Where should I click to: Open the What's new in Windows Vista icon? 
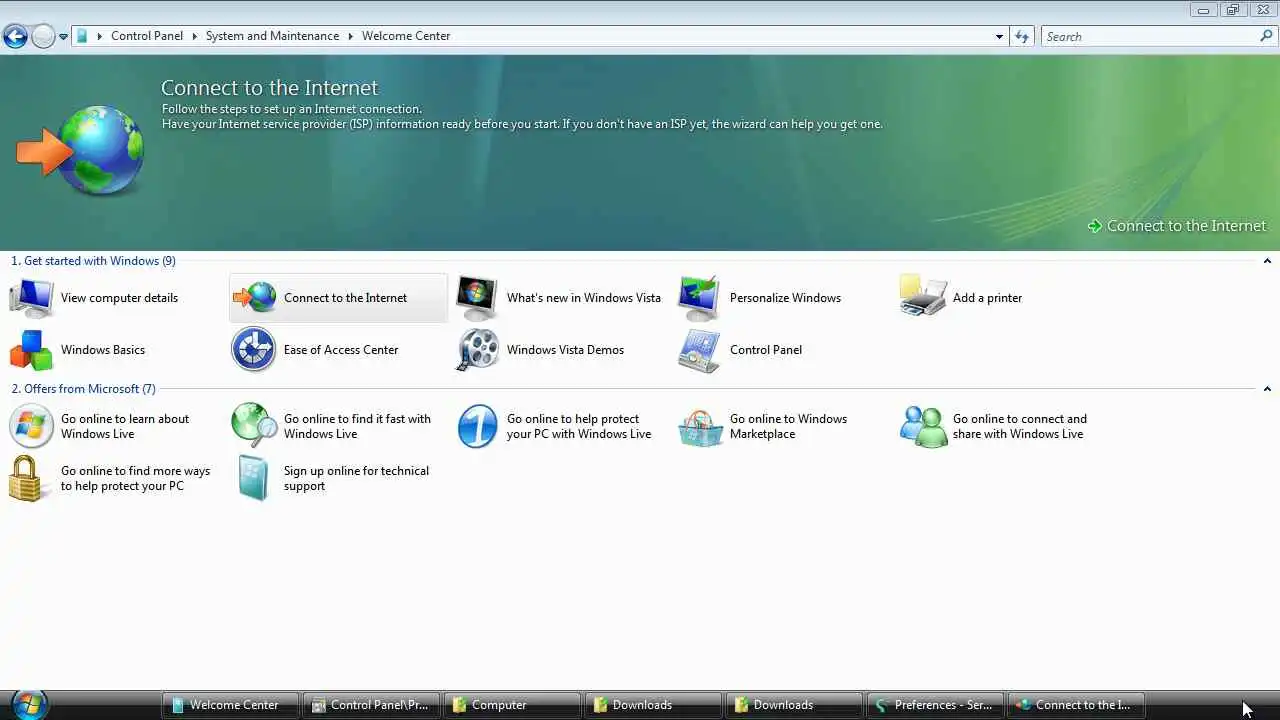(477, 298)
